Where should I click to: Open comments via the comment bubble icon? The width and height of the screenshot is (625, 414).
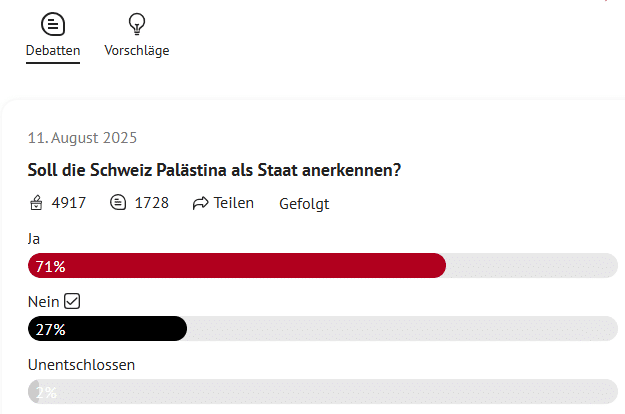118,203
